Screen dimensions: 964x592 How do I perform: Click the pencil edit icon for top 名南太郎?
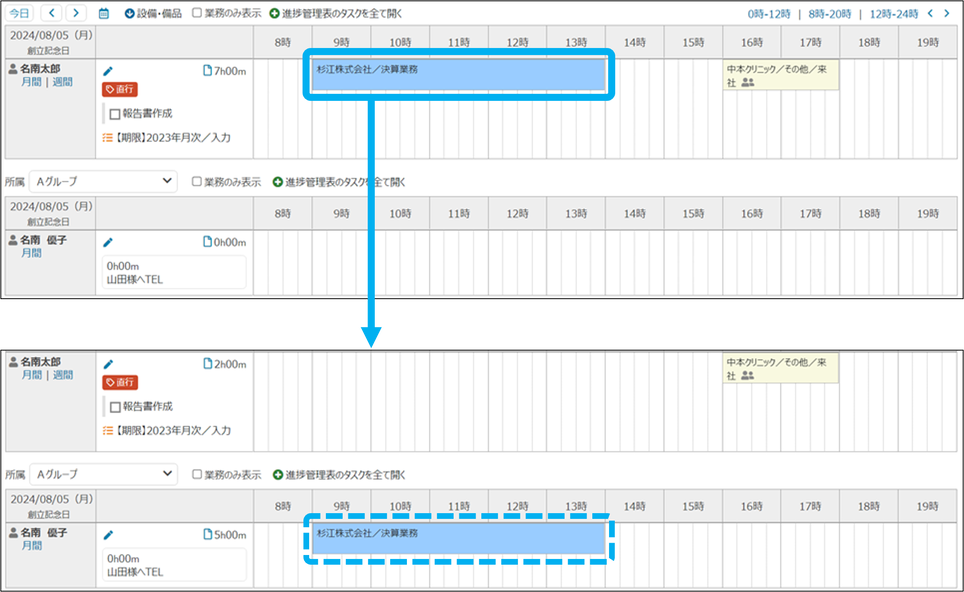[108, 71]
